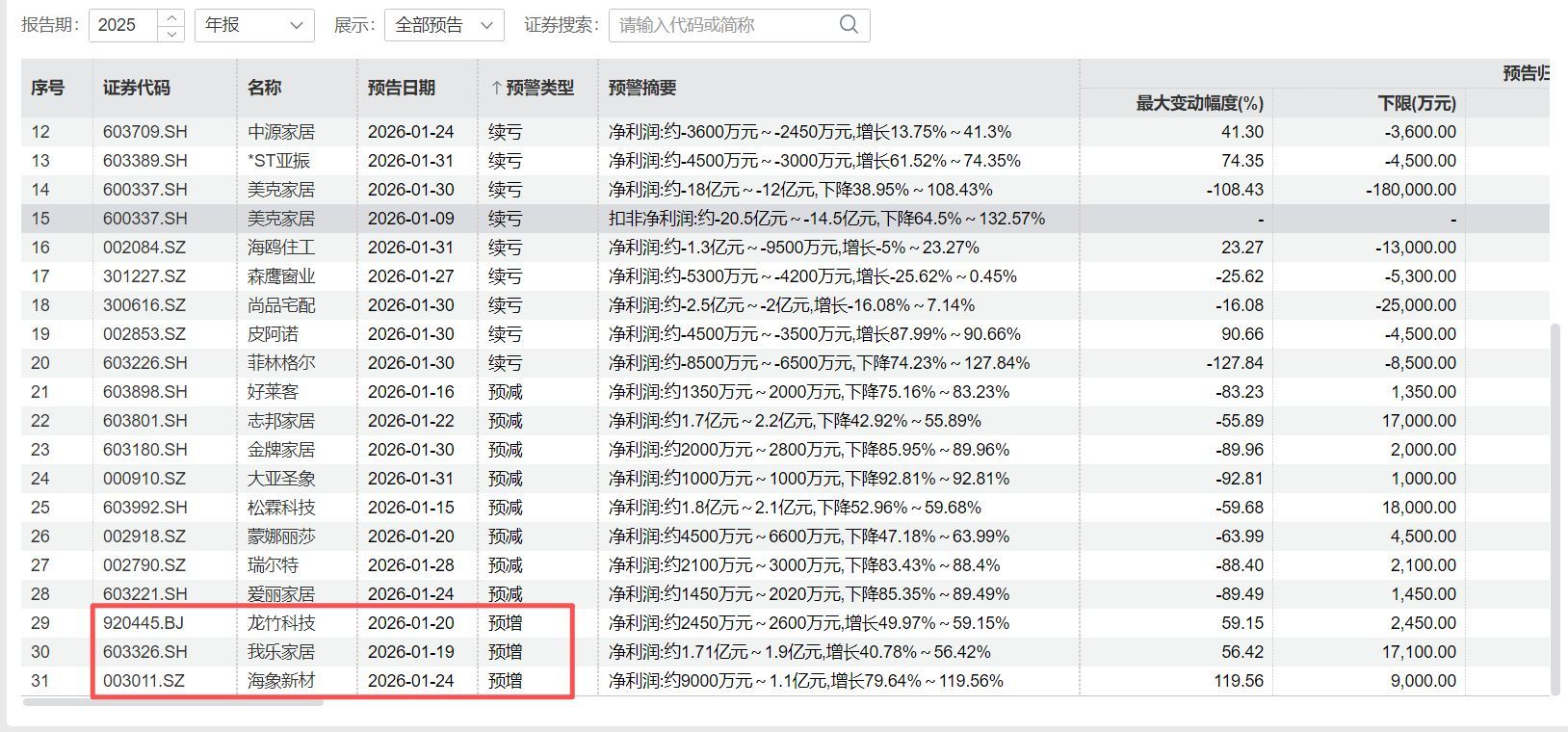Open stock 金牌家居

point(281,450)
